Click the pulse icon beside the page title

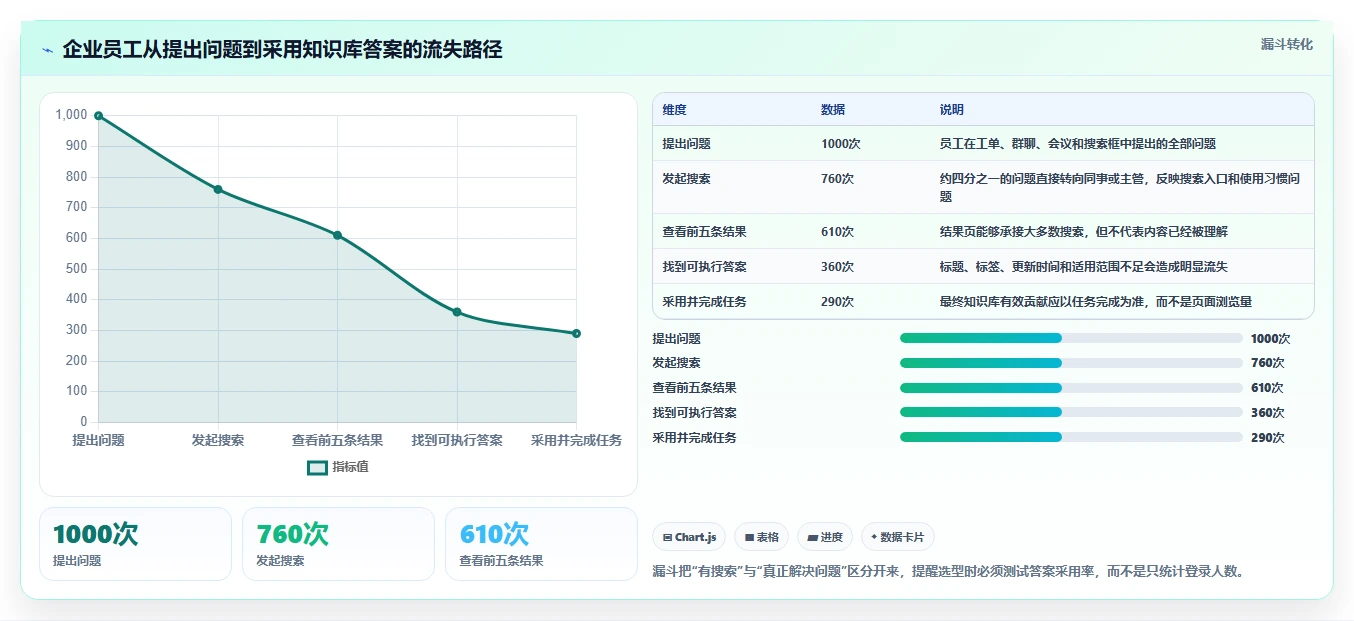click(x=48, y=50)
